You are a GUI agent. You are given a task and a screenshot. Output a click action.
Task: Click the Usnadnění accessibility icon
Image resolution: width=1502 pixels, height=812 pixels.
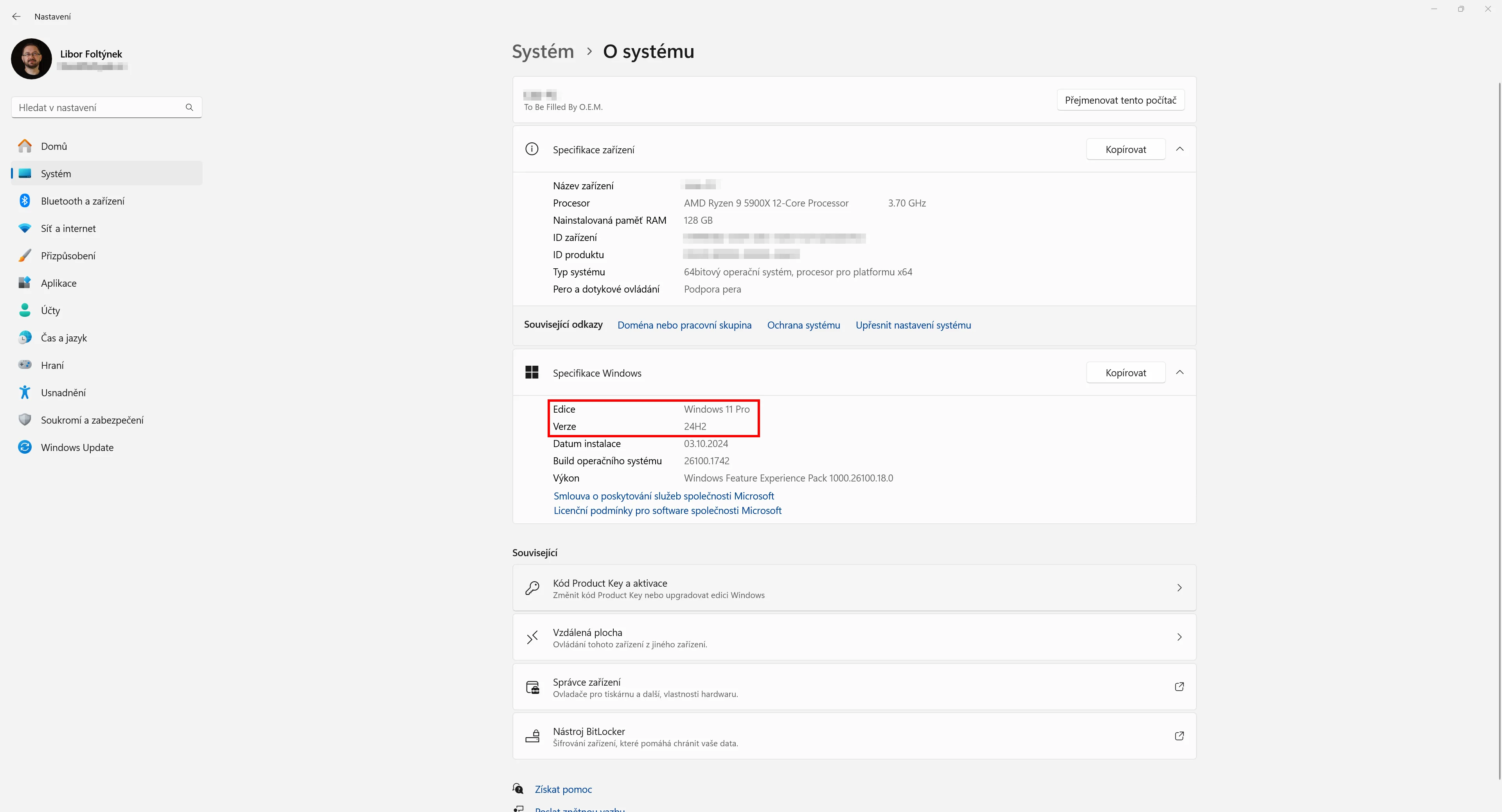[x=25, y=392]
